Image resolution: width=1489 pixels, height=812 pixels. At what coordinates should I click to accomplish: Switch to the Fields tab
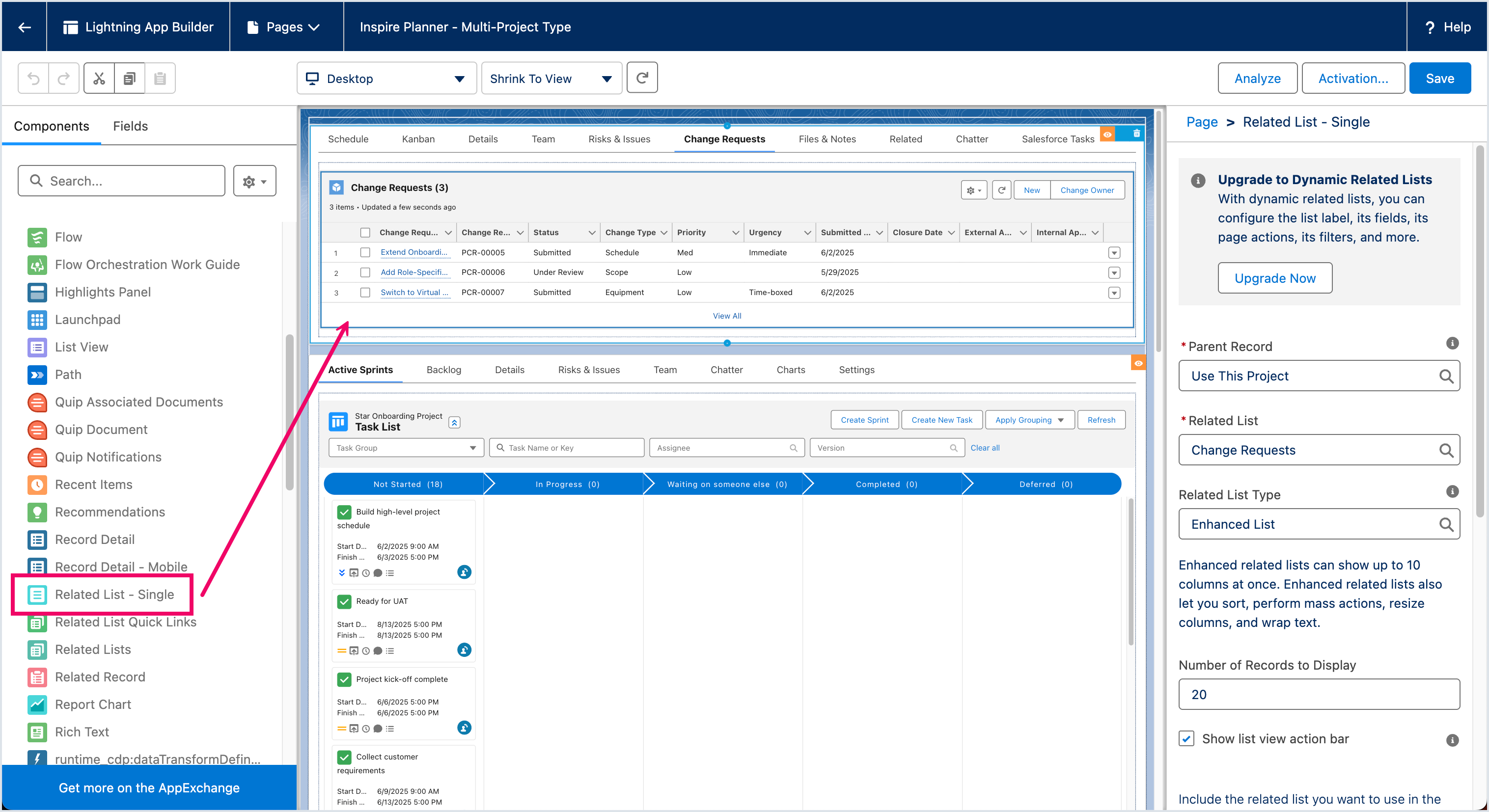(130, 126)
